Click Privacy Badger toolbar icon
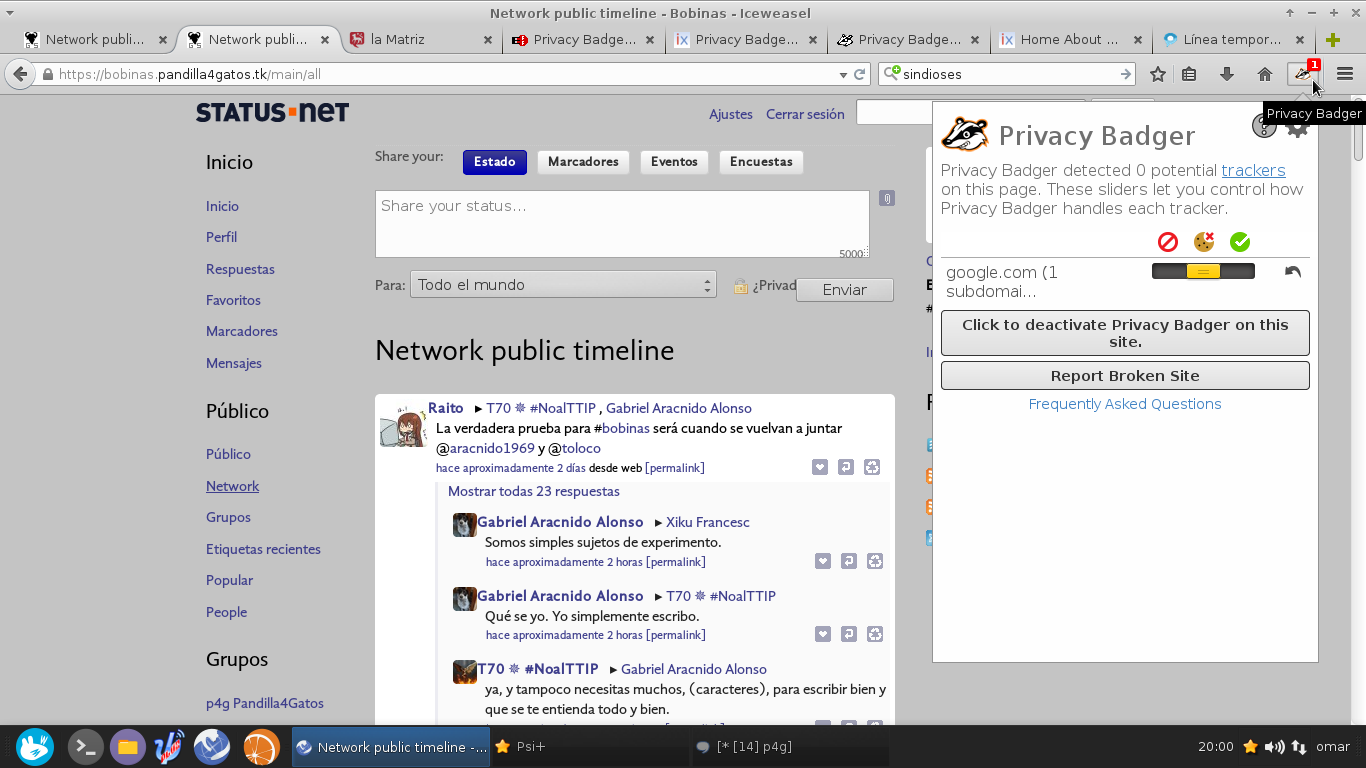1366x768 pixels. [1302, 74]
